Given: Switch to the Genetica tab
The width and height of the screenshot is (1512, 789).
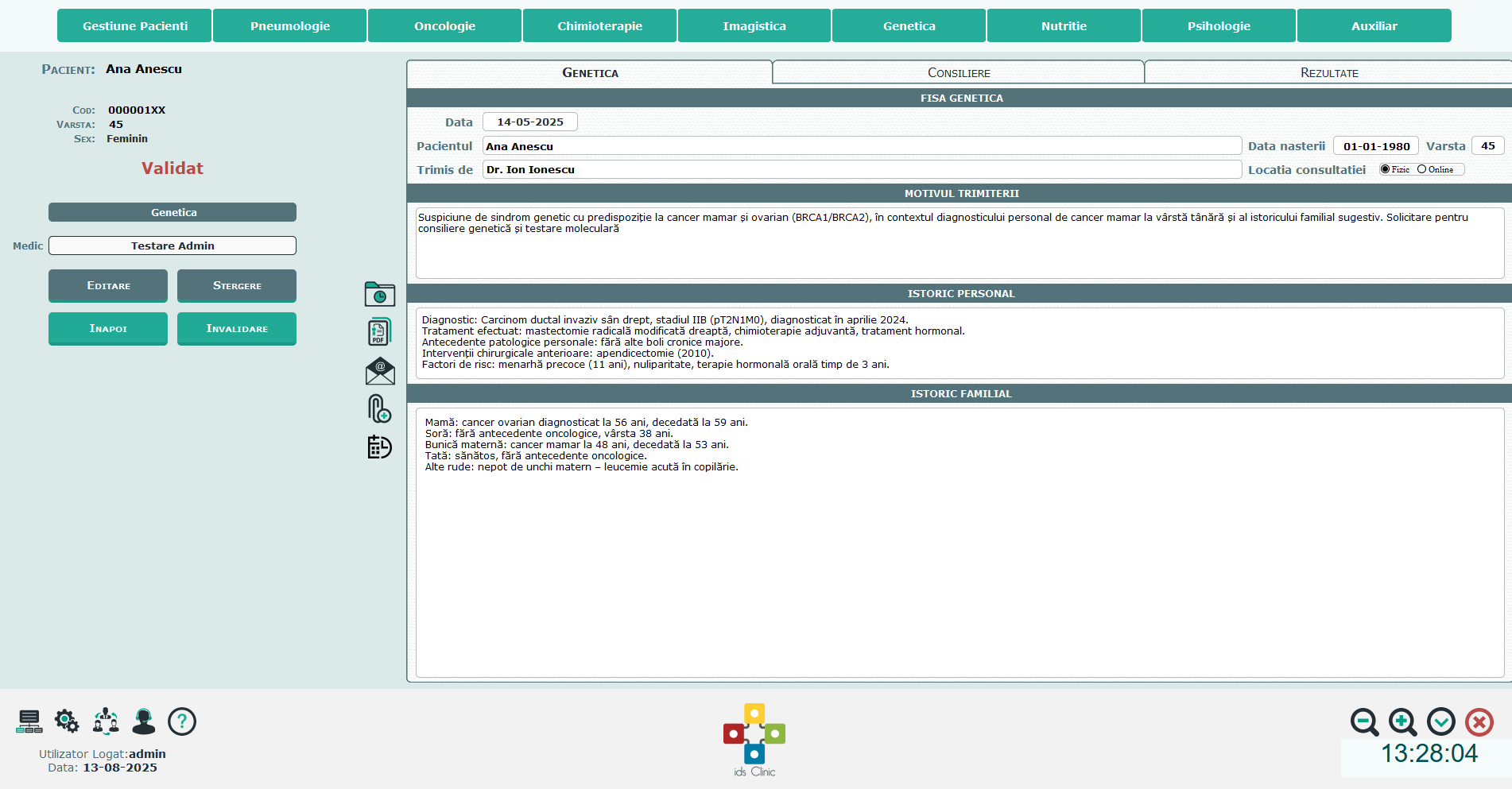Looking at the screenshot, I should click(590, 72).
